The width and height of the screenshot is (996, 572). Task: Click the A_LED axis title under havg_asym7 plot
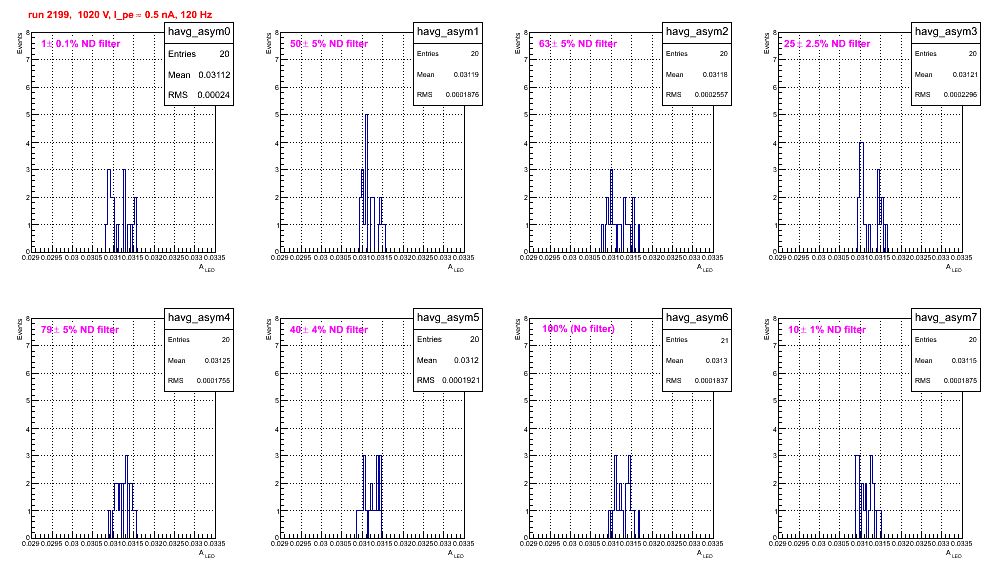pos(954,555)
